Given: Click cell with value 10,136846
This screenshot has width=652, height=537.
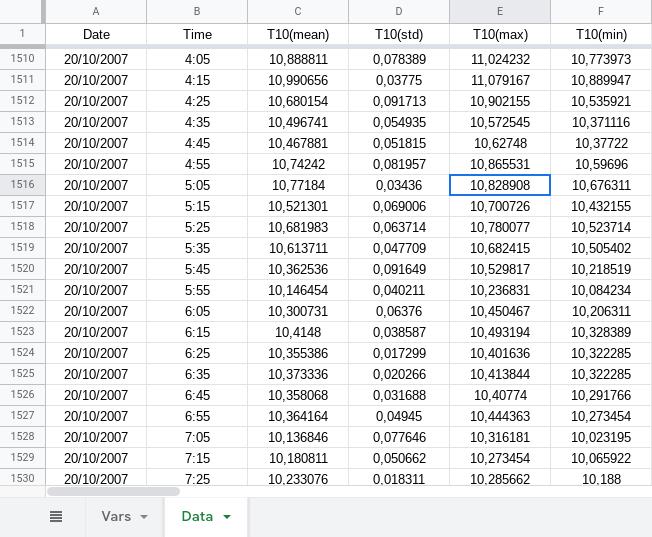Looking at the screenshot, I should [298, 437].
